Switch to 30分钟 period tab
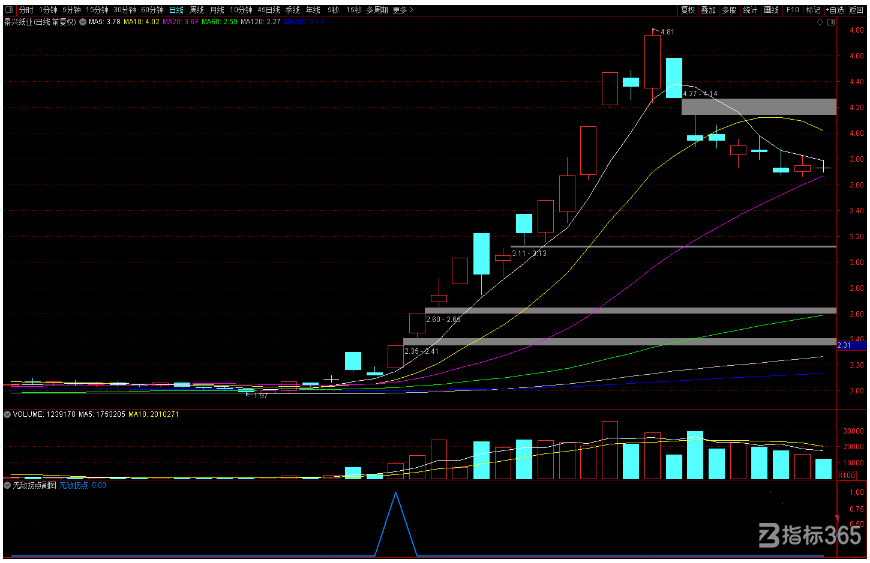 (x=125, y=10)
